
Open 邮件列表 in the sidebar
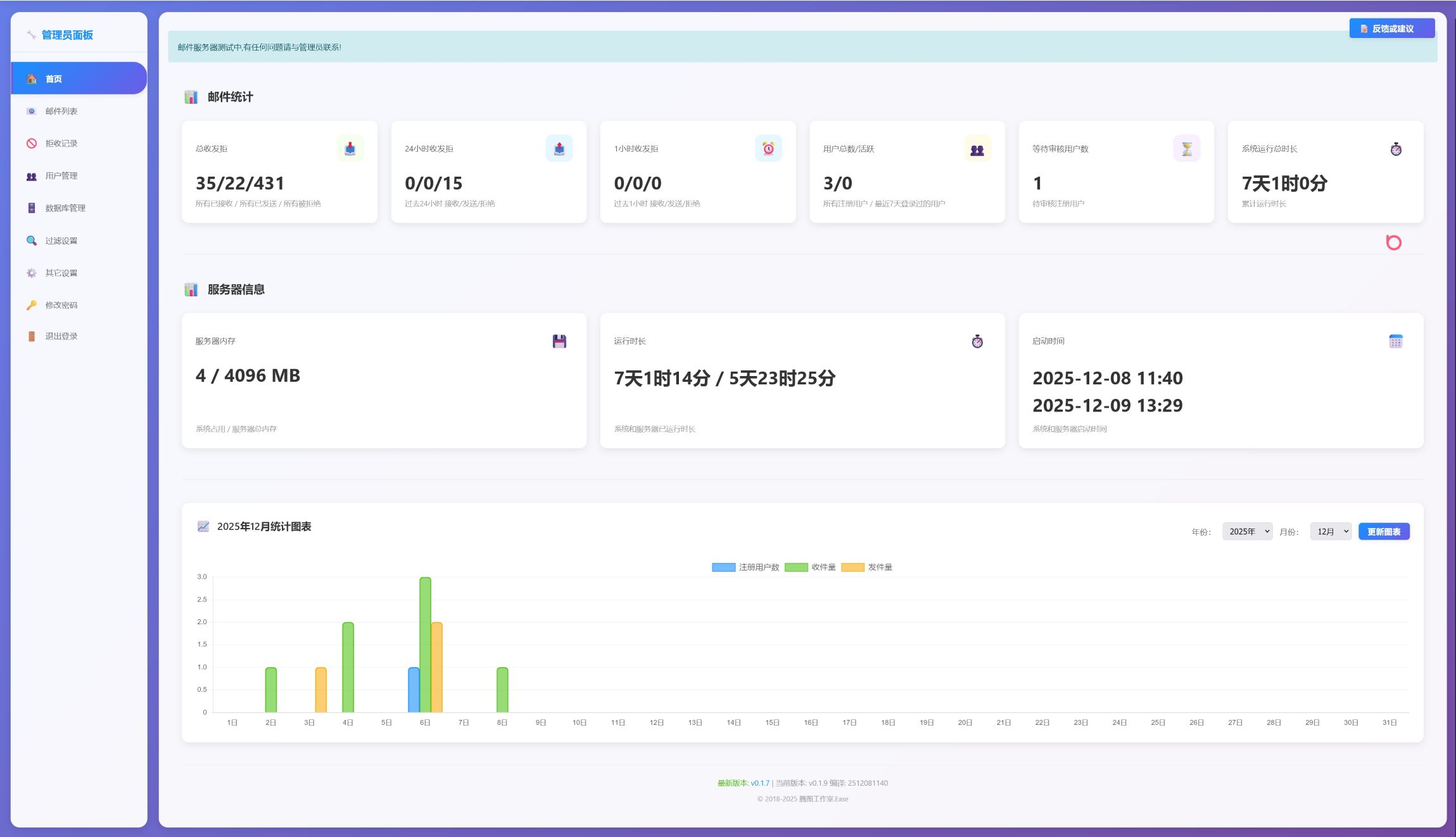61,111
